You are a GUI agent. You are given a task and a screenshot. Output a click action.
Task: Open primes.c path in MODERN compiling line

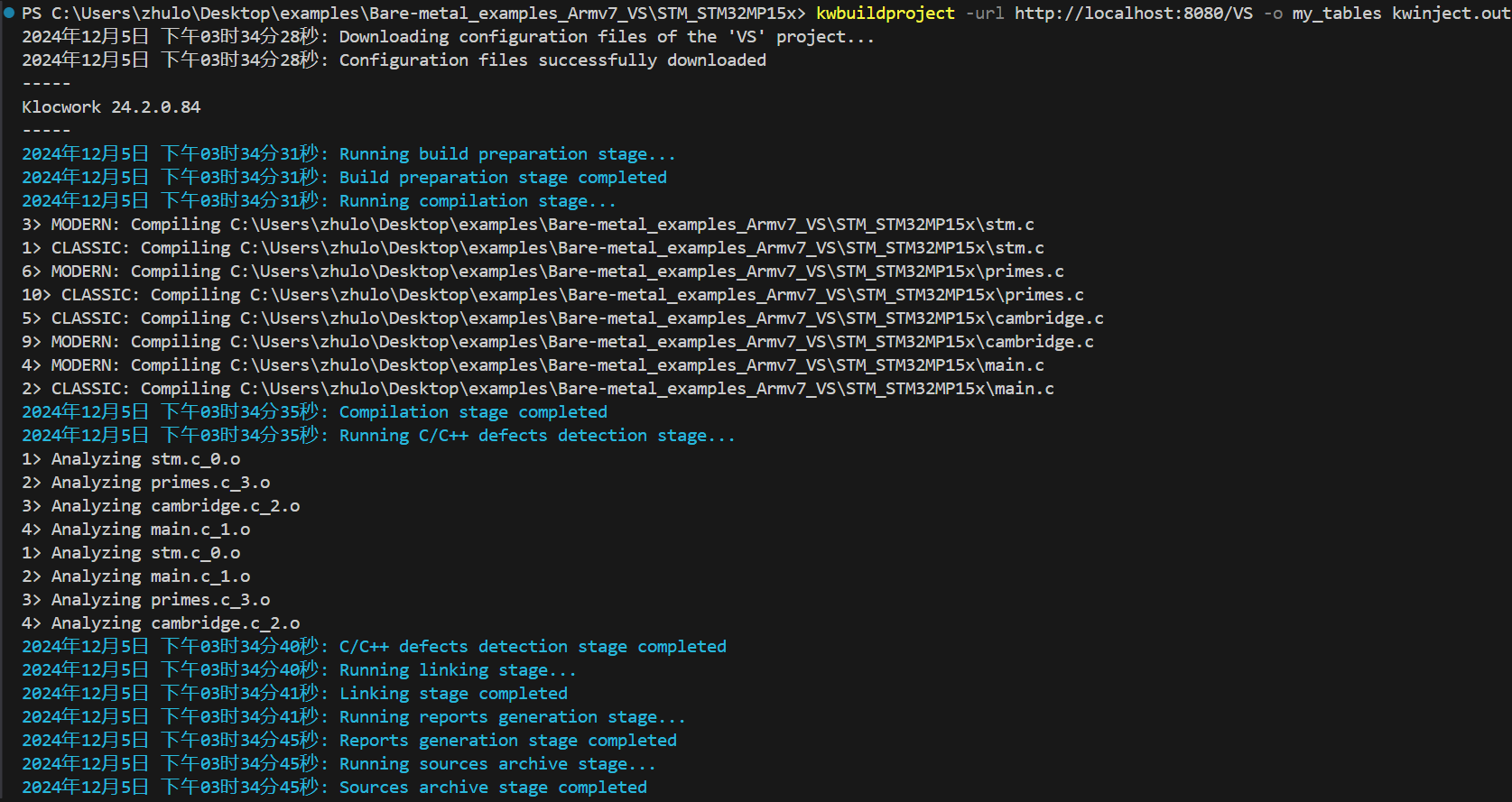click(646, 272)
